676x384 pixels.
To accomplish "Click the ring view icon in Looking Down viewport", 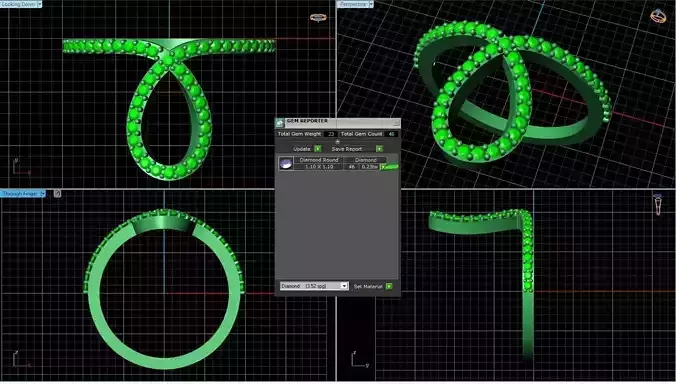I will 318,18.
